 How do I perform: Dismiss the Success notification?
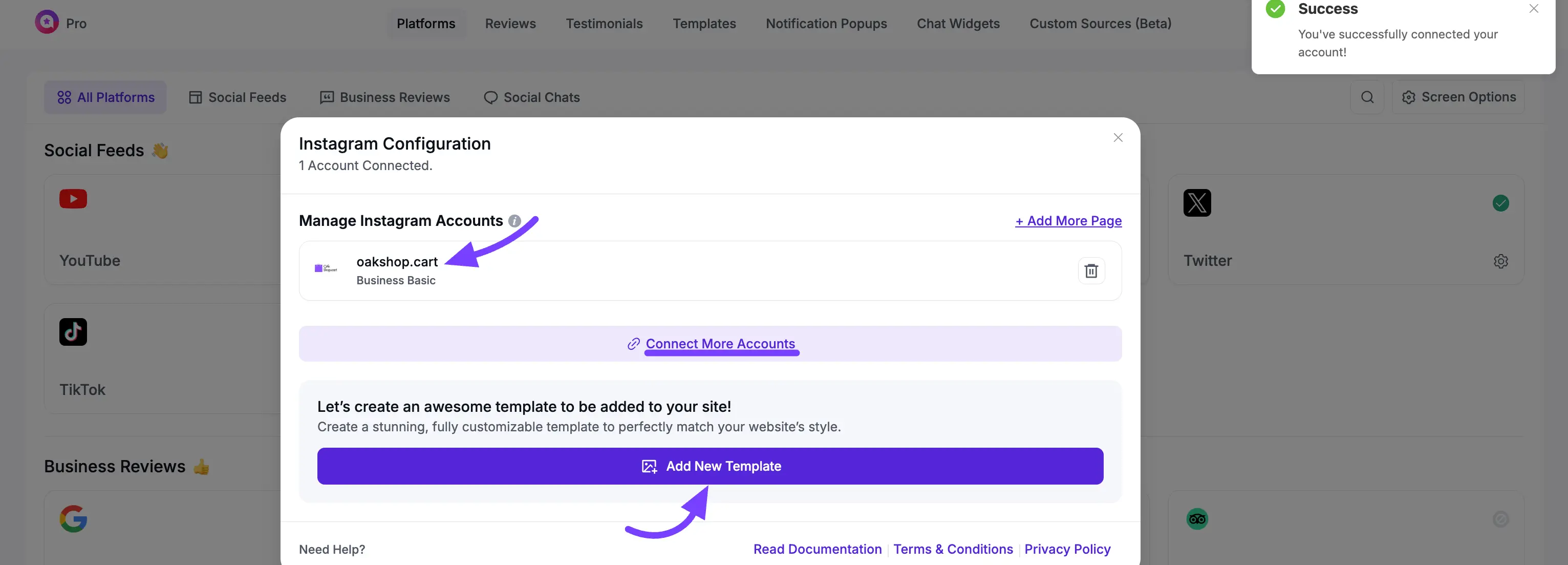pos(1533,9)
